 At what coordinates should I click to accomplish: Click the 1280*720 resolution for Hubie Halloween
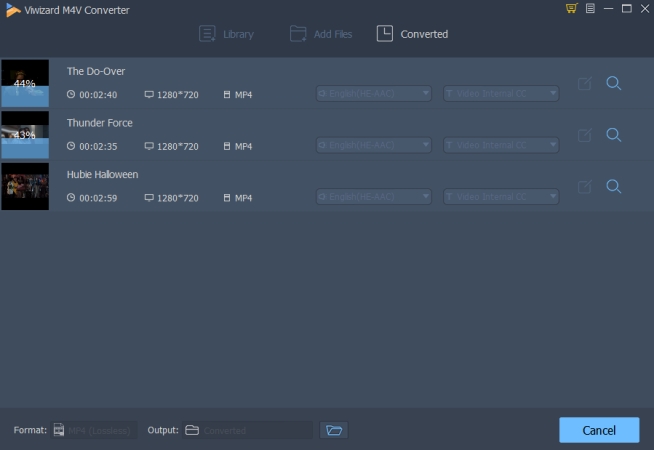point(178,198)
